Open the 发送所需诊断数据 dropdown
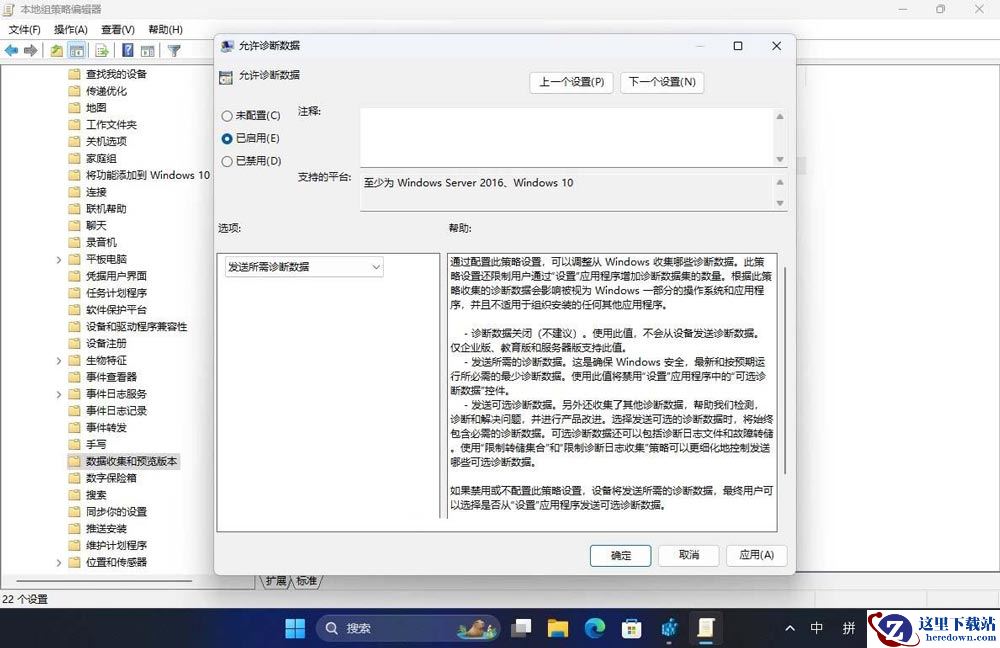The height and width of the screenshot is (648, 1000). [304, 267]
